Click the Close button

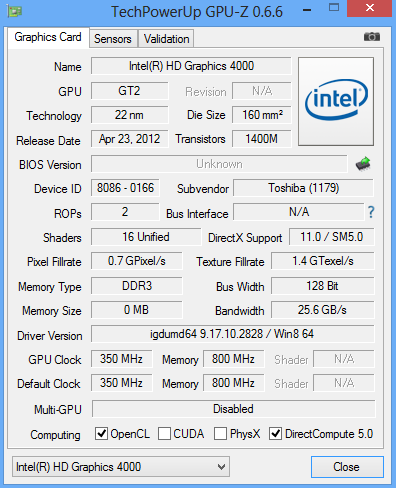tap(347, 467)
